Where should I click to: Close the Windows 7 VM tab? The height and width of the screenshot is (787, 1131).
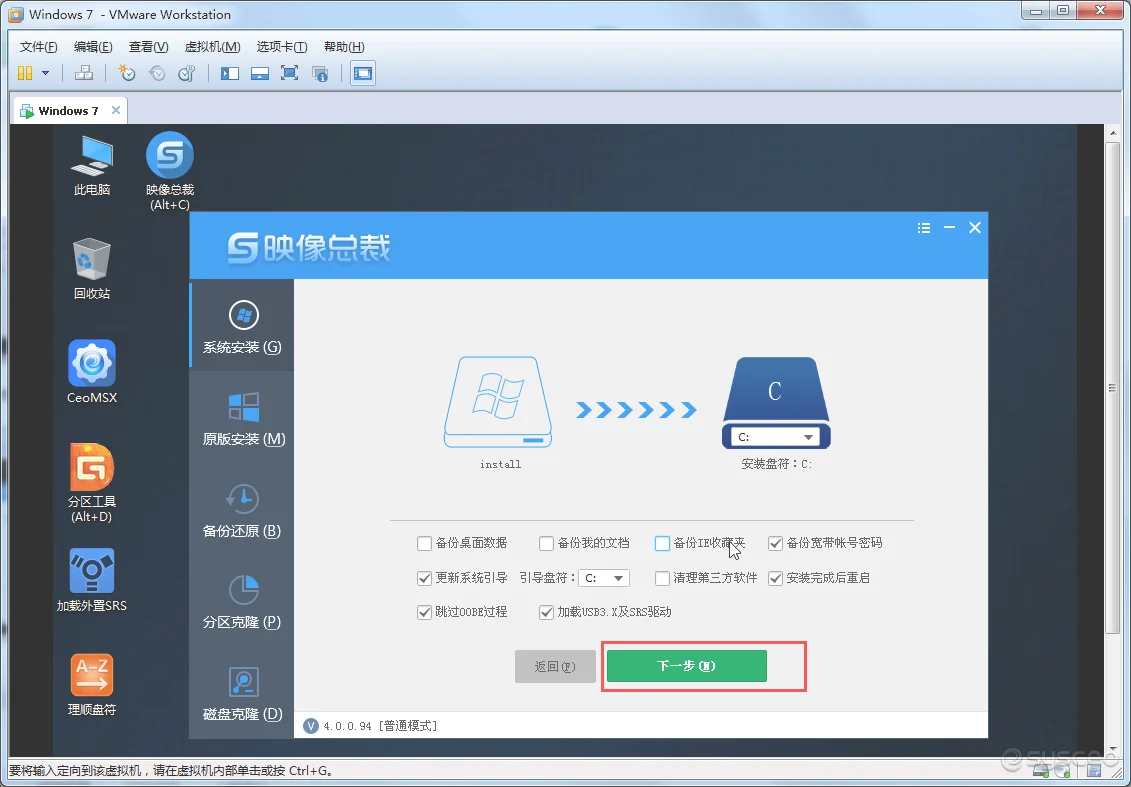115,110
